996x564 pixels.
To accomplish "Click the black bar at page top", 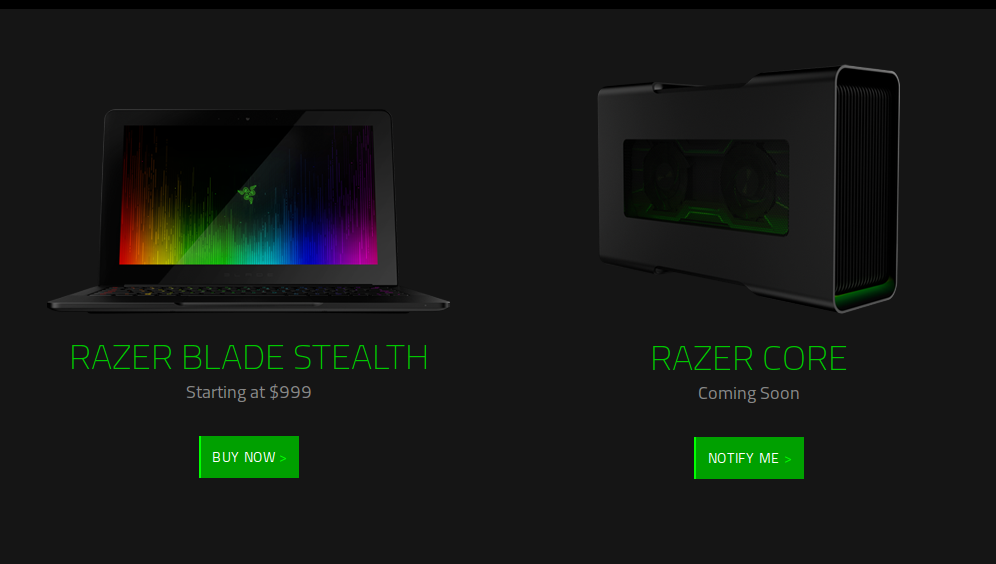I will tap(498, 4).
